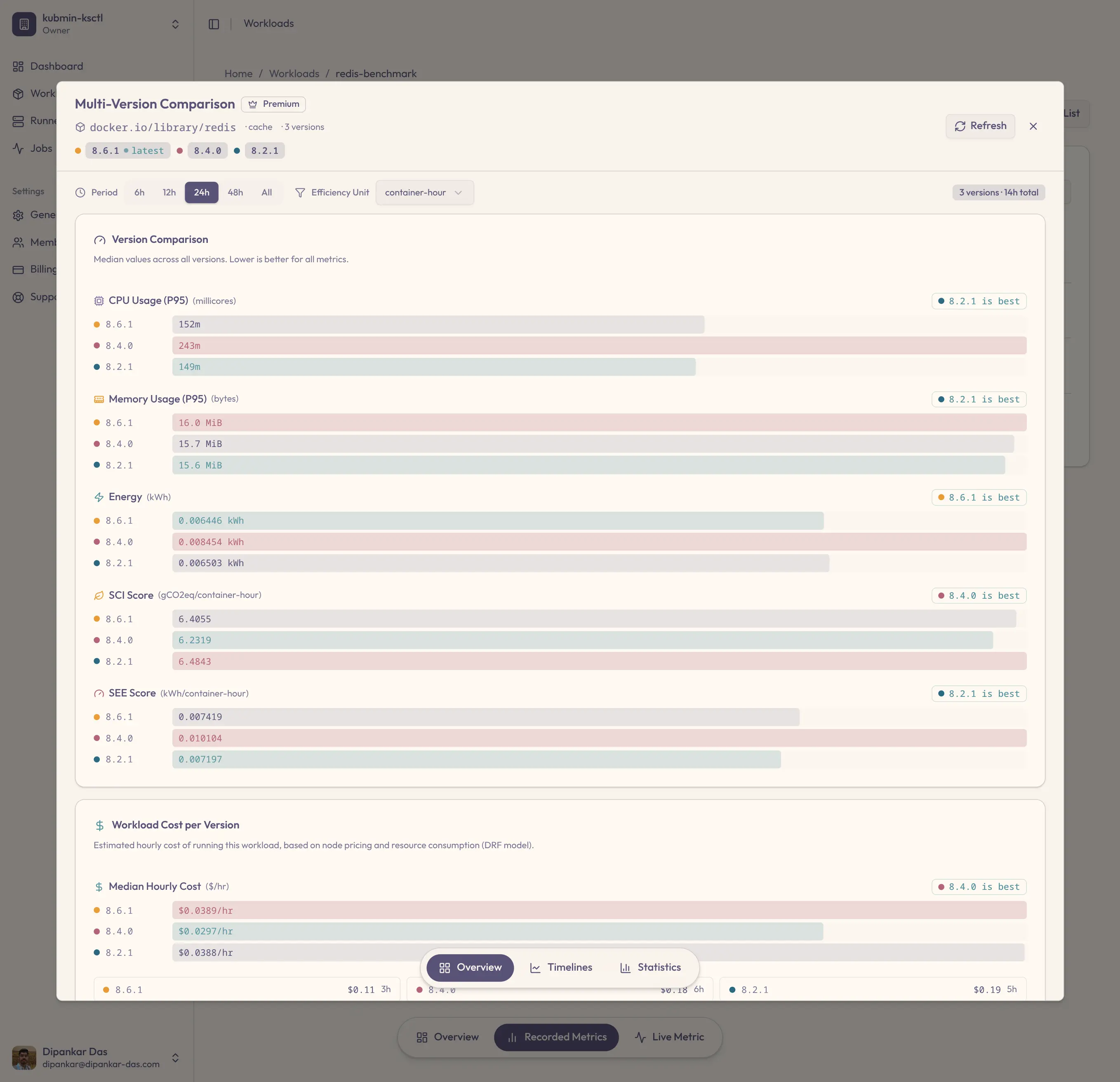Click the 3 versions · 14h total badge
1120x1082 pixels.
click(998, 193)
